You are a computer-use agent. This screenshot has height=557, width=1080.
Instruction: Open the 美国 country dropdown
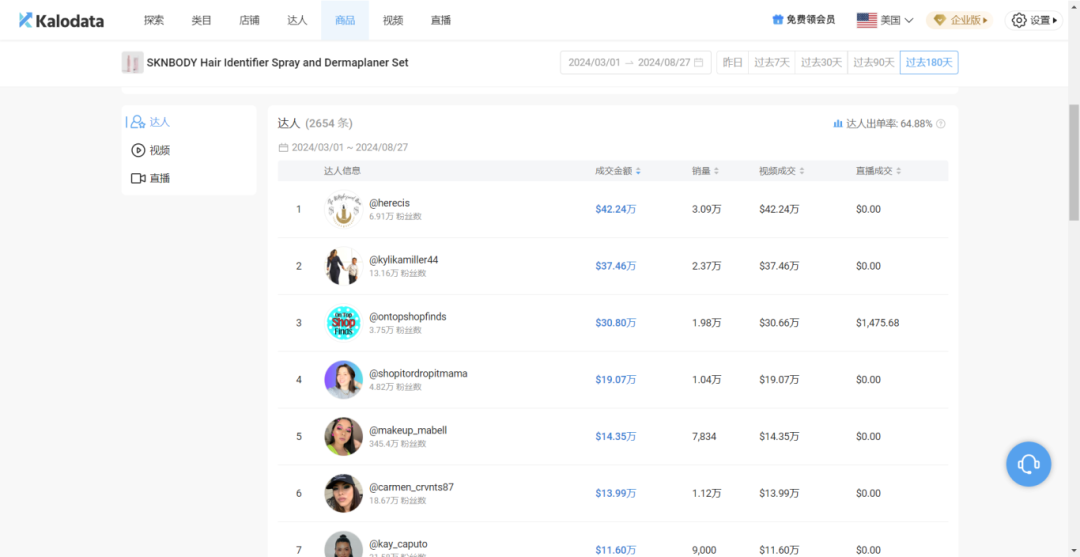click(x=885, y=20)
